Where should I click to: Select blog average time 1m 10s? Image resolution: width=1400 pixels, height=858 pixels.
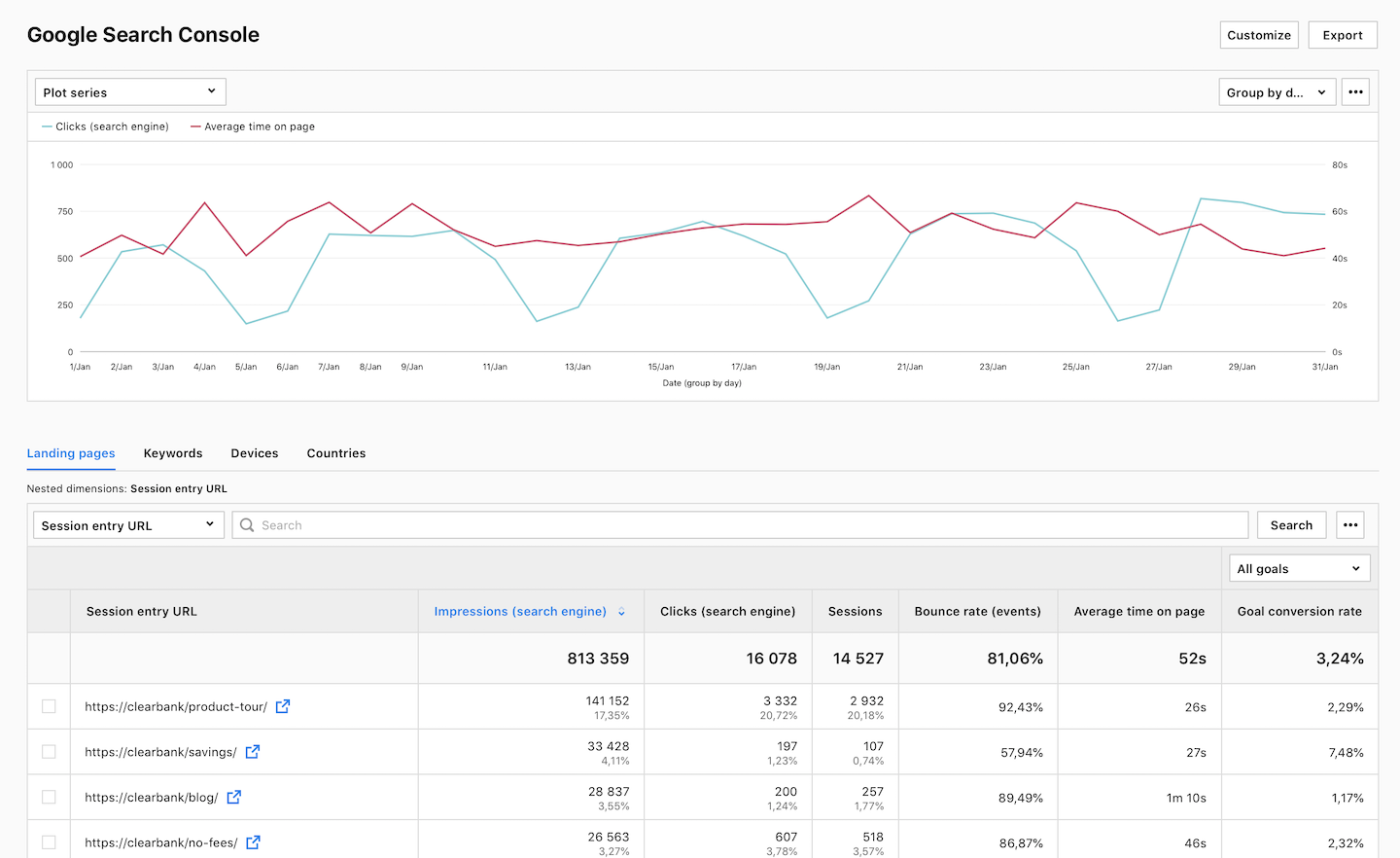tap(1186, 798)
